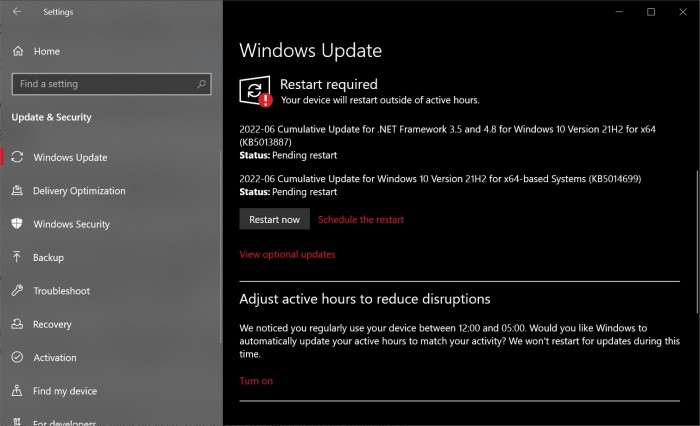Viewport: 700px width, 426px height.
Task: Click the Home icon in sidebar
Action: pyautogui.click(x=17, y=51)
